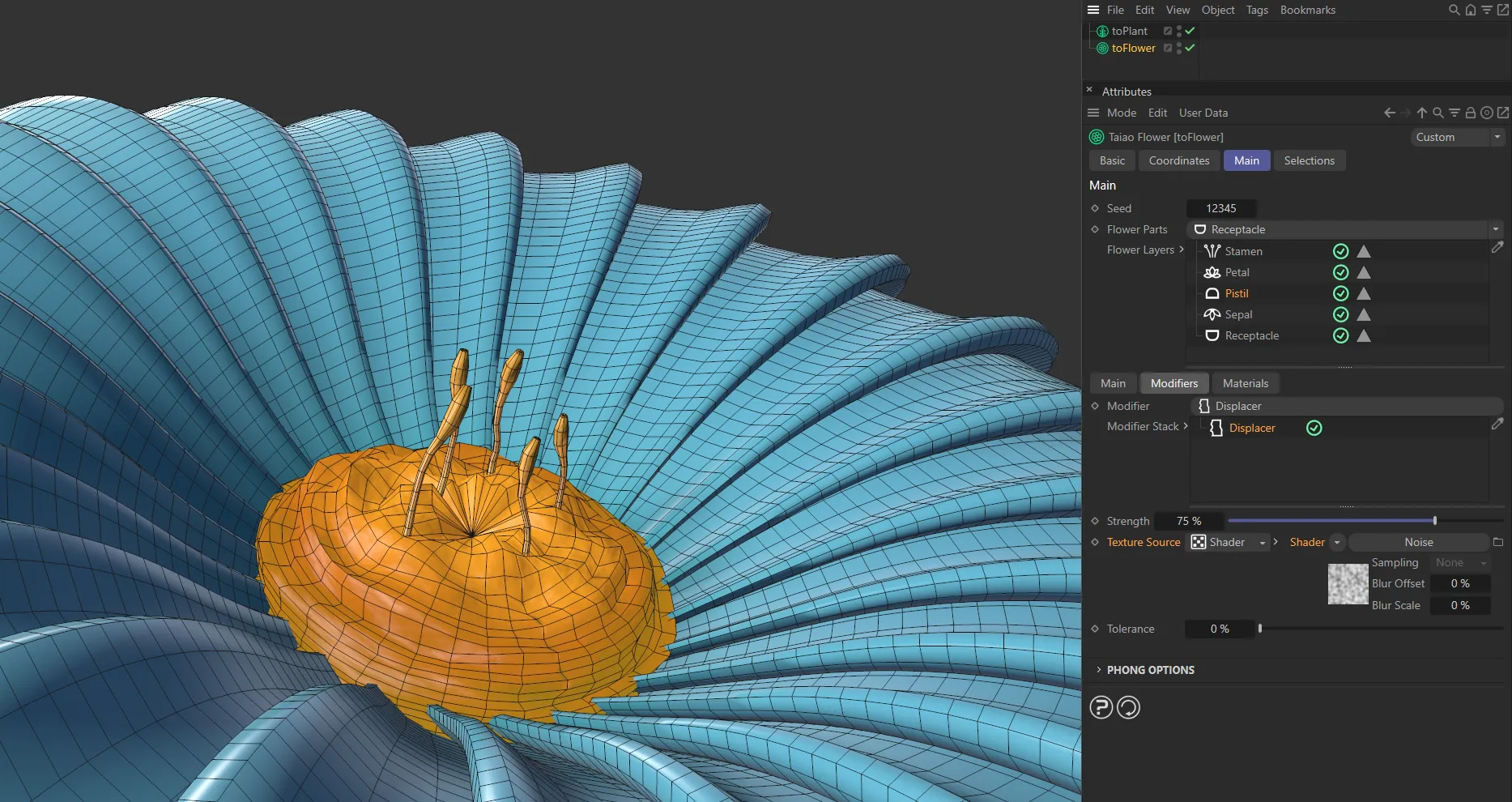
Task: Toggle the green enable checkmark on Stamen
Action: point(1340,251)
